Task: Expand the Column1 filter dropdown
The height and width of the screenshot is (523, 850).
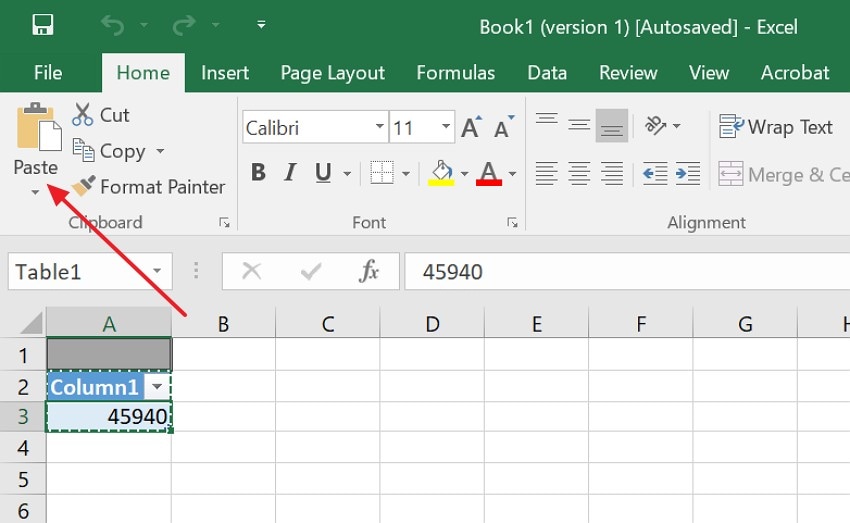Action: tap(158, 387)
